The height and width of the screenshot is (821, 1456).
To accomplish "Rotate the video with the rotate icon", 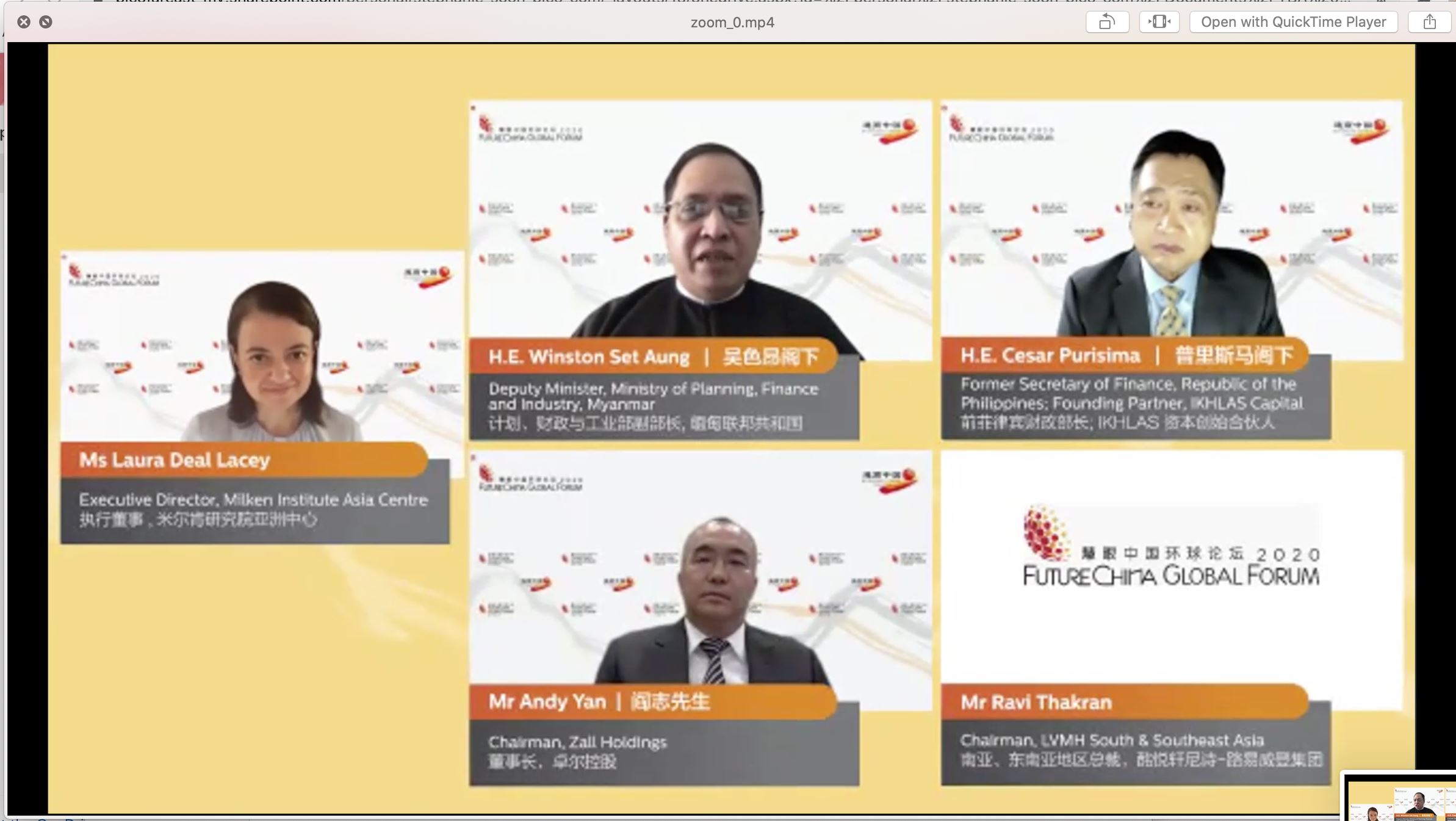I will point(1107,22).
